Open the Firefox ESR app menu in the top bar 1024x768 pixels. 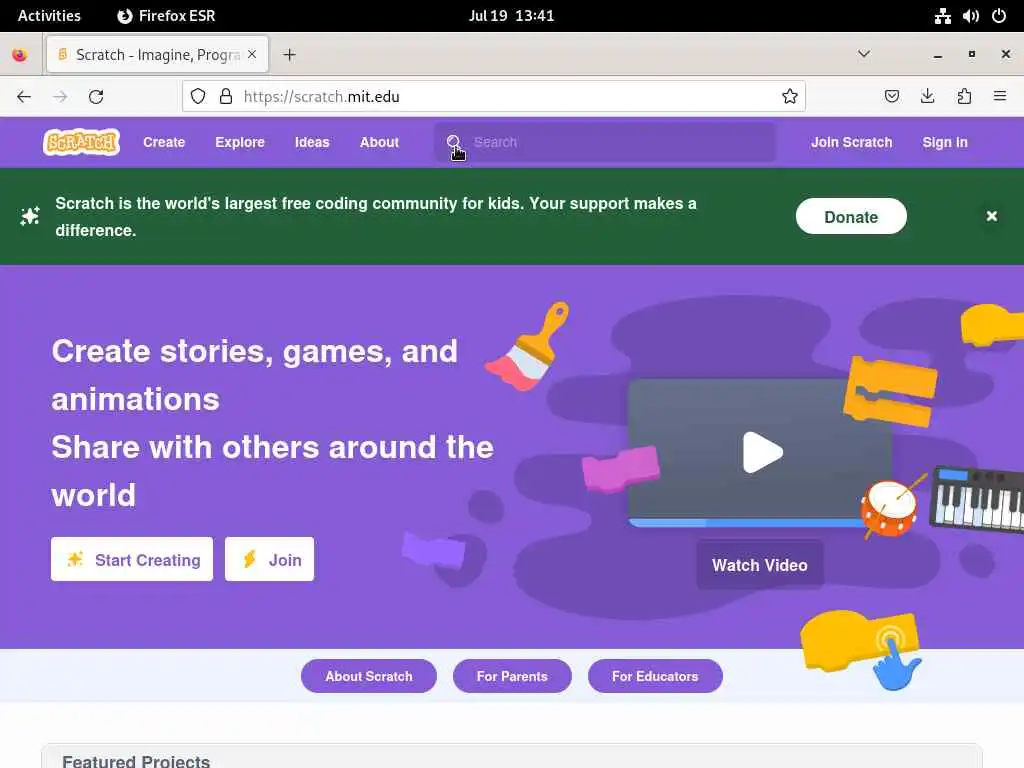pos(166,16)
